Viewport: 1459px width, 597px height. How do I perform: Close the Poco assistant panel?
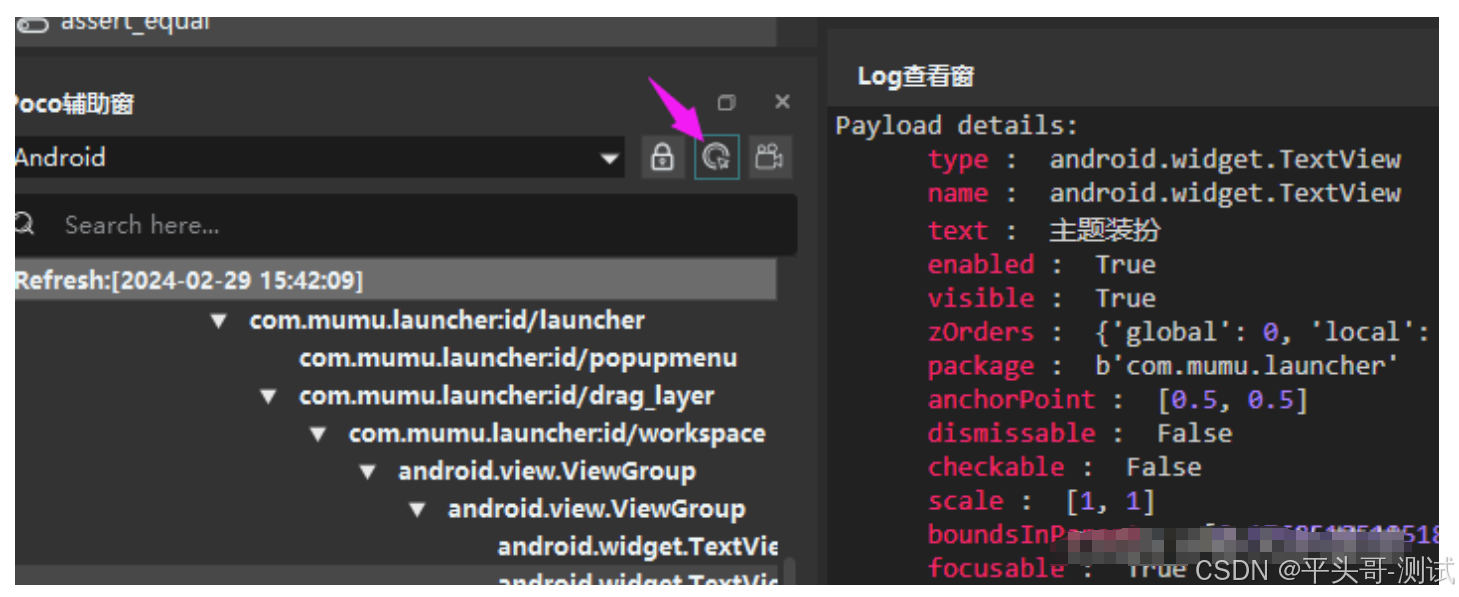coord(783,102)
